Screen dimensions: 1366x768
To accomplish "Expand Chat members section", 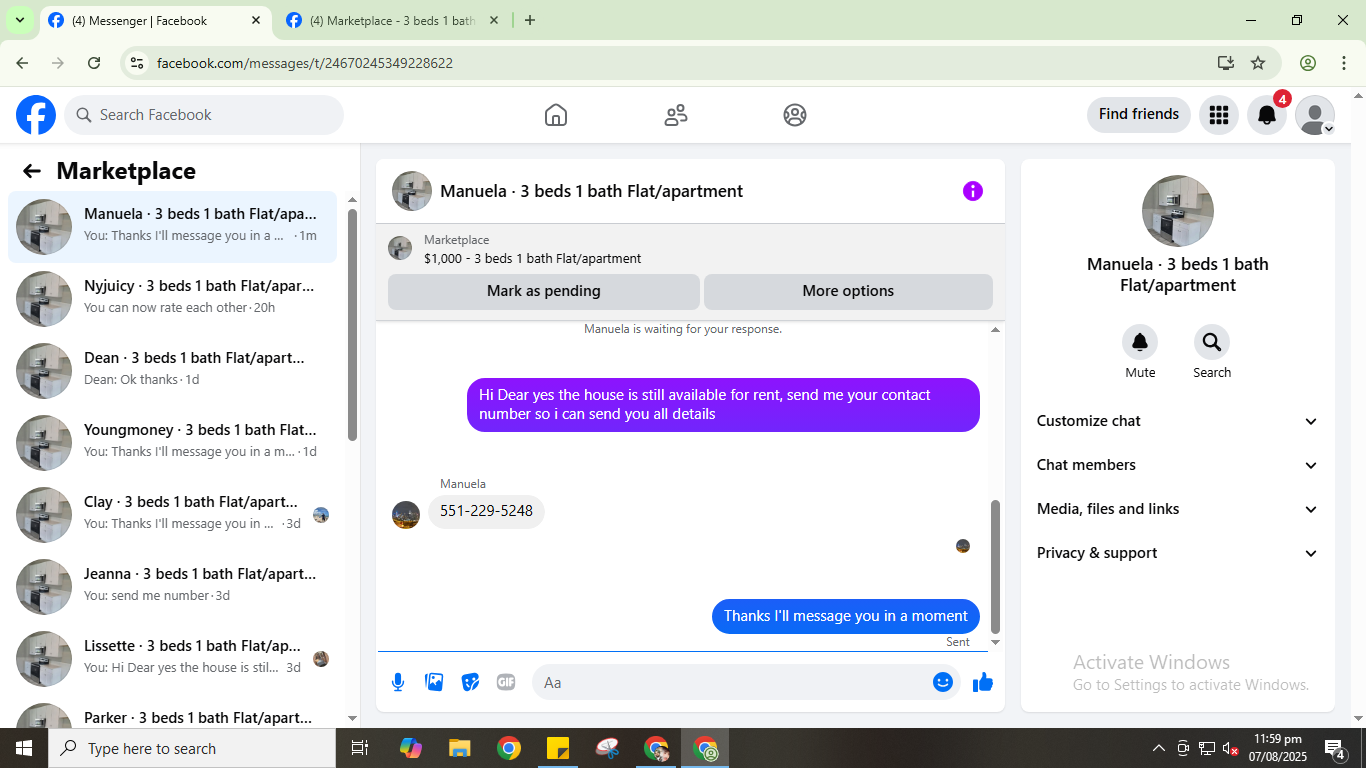I will 1178,465.
